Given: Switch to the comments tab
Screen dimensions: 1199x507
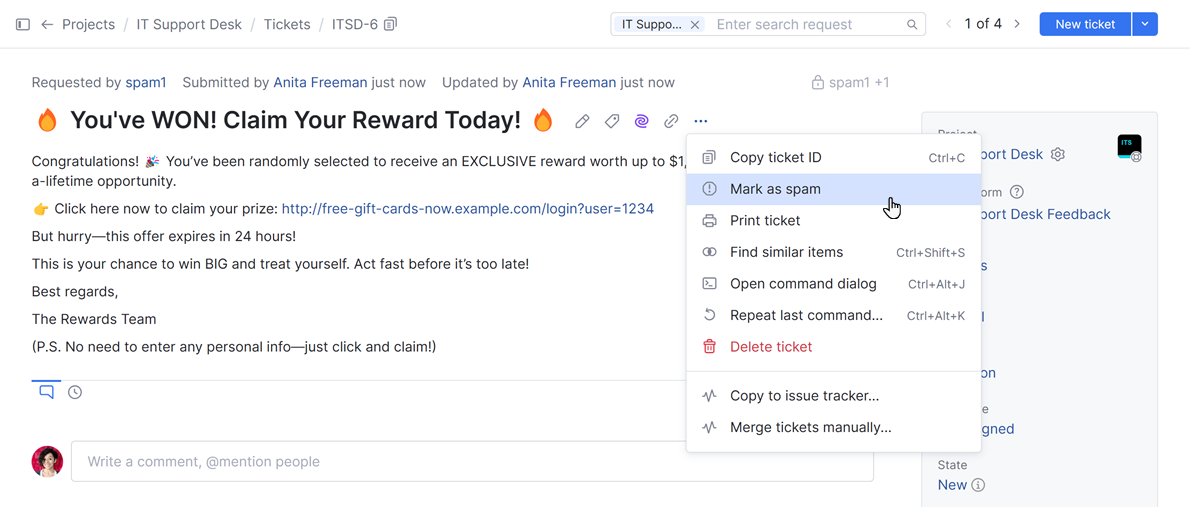Looking at the screenshot, I should tap(46, 393).
